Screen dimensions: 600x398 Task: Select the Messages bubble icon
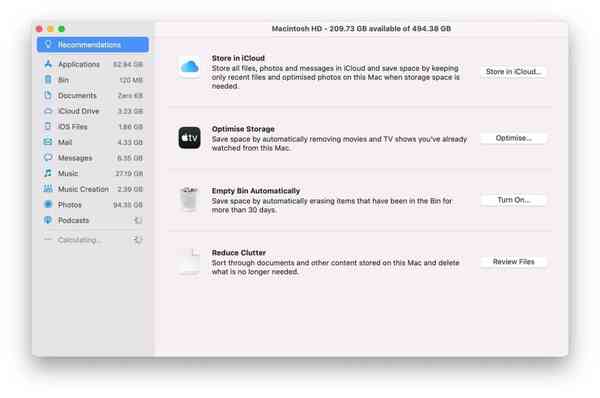click(48, 158)
